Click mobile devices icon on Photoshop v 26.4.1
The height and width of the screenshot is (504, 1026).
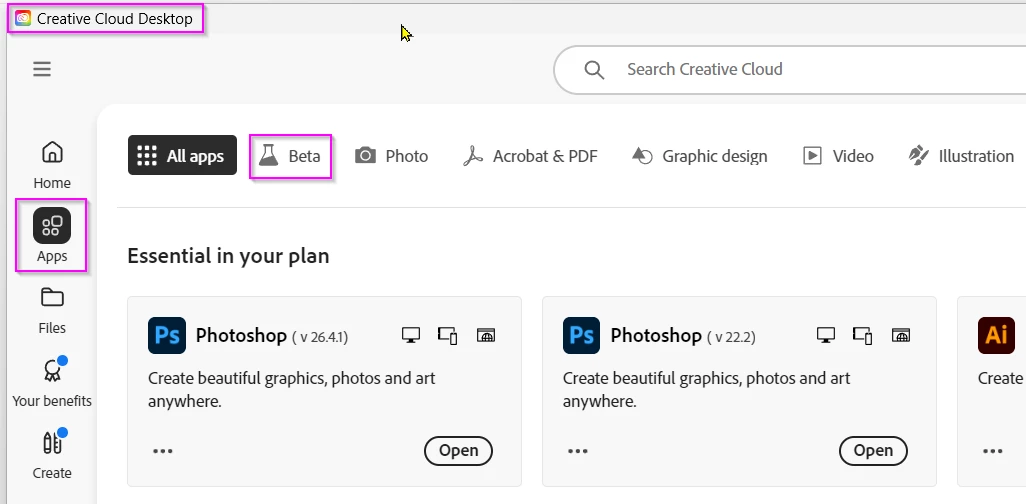pyautogui.click(x=448, y=336)
